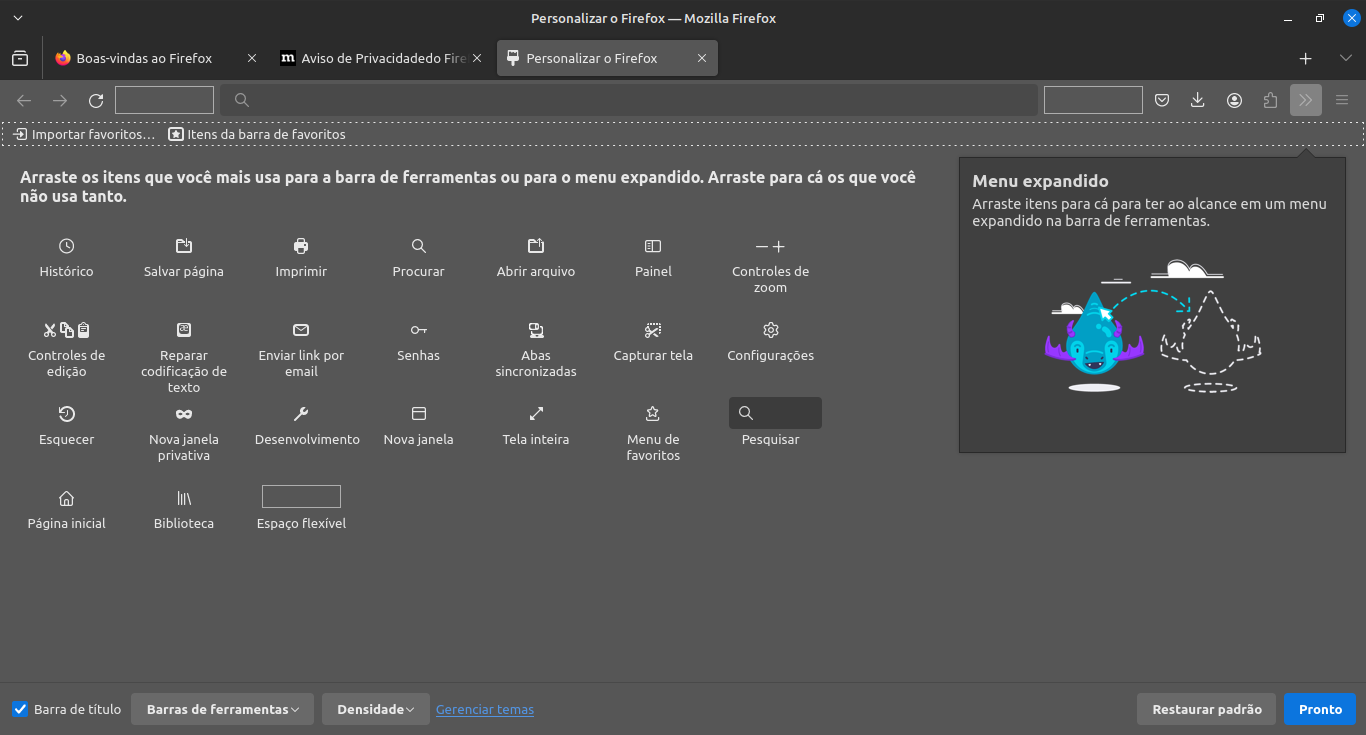1366x735 pixels.
Task: Select the Biblioteca icon
Action: pyautogui.click(x=184, y=498)
